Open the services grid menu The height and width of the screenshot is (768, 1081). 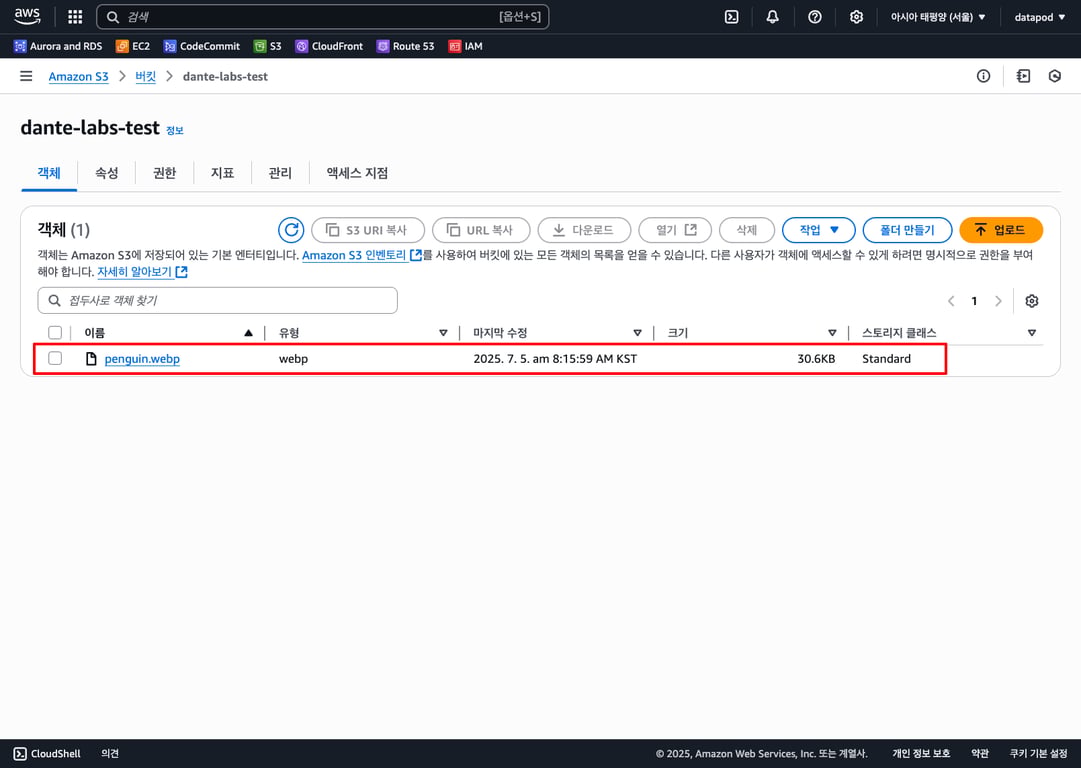click(75, 17)
